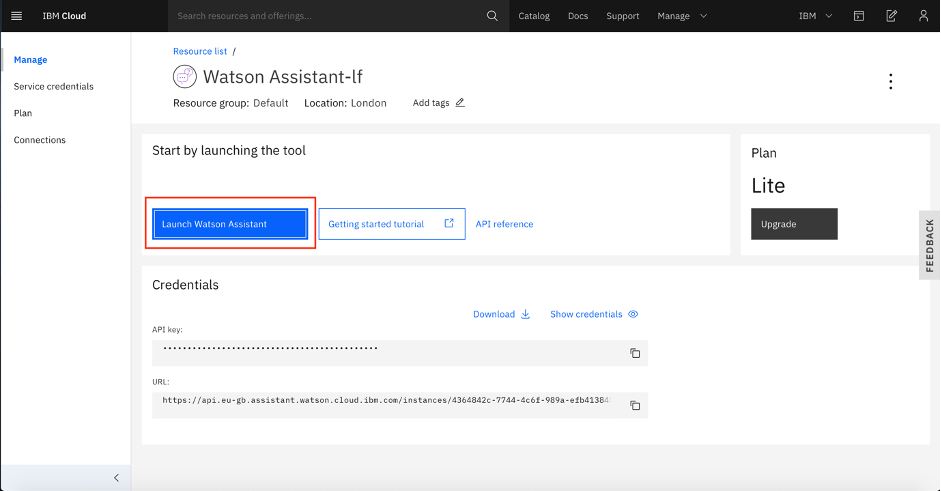Viewport: 941px width, 491px height.
Task: Click the IBM Cloud home logo text
Action: (64, 16)
